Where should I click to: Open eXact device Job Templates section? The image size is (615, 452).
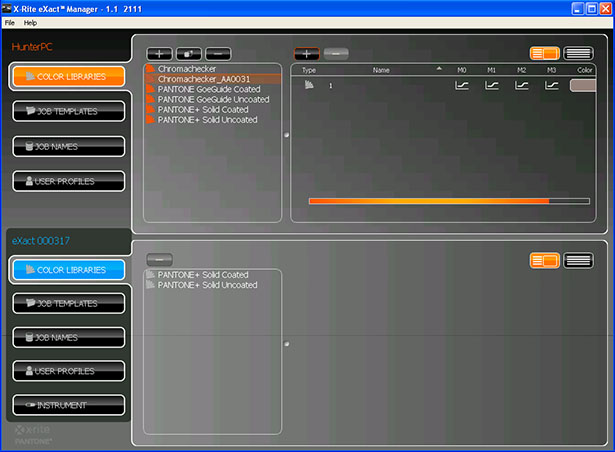coord(69,303)
